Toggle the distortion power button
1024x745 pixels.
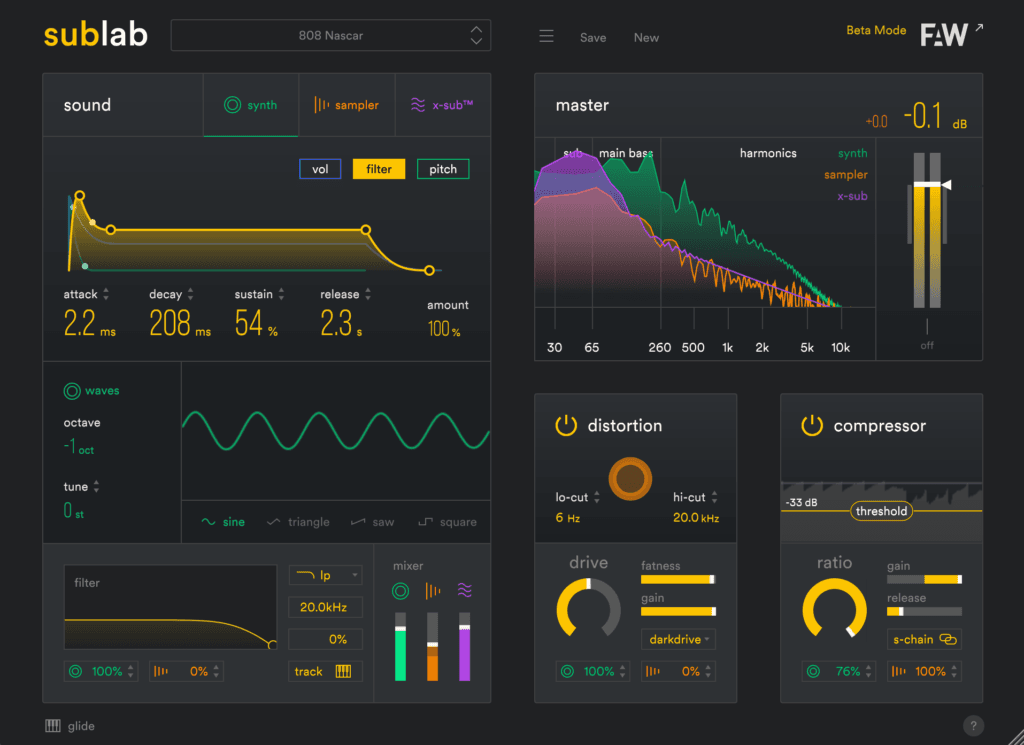pos(566,426)
